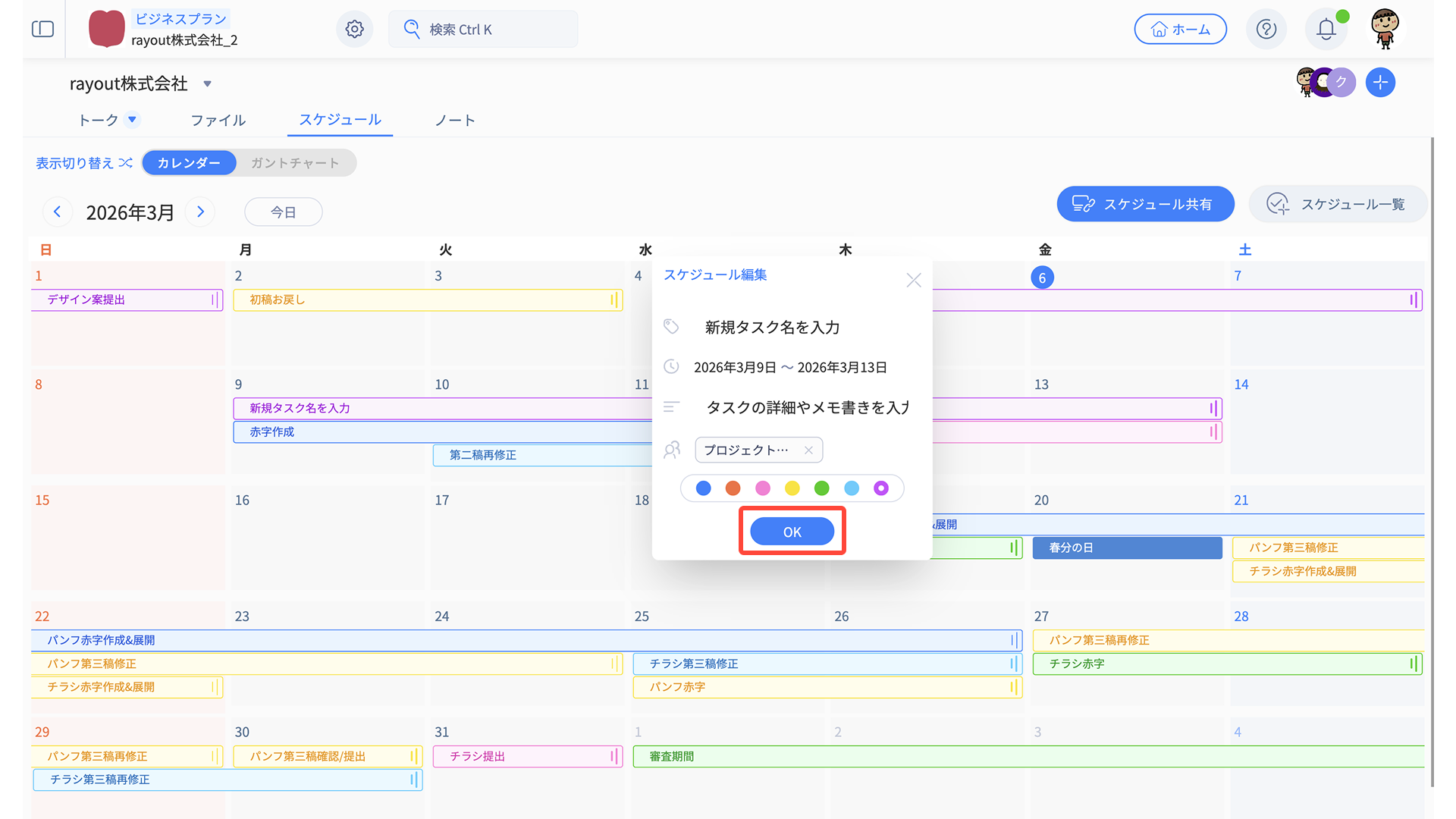The width and height of the screenshot is (1456, 819).
Task: Click the notification bell icon
Action: click(x=1326, y=29)
